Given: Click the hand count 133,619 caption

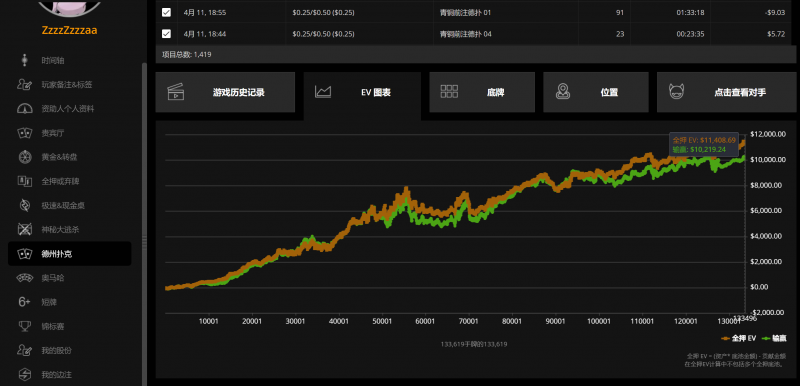Looking at the screenshot, I should (x=474, y=344).
